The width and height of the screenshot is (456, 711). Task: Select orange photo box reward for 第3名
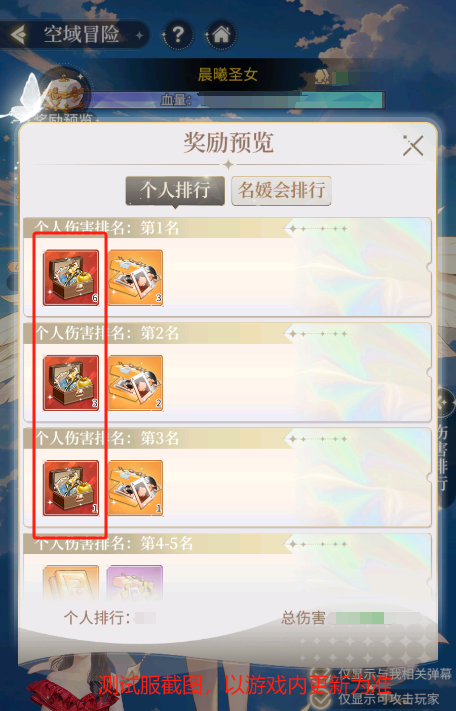click(135, 488)
